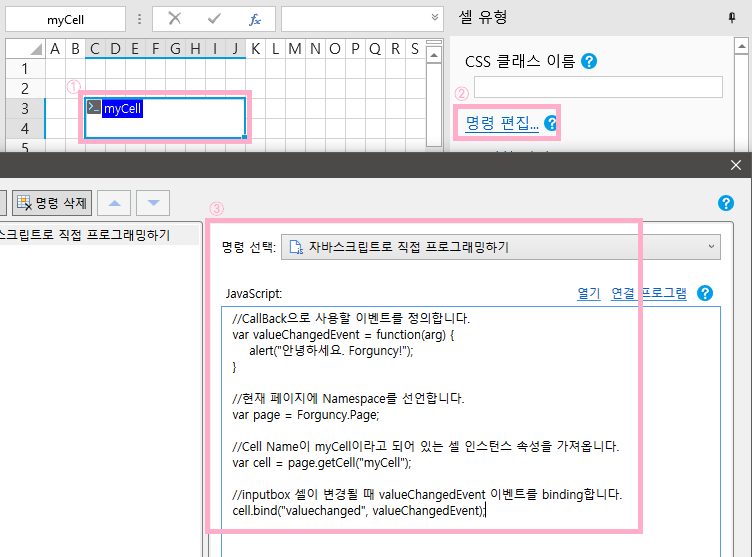Expand the formula bar dropdown arrow
The height and width of the screenshot is (557, 752).
point(434,18)
